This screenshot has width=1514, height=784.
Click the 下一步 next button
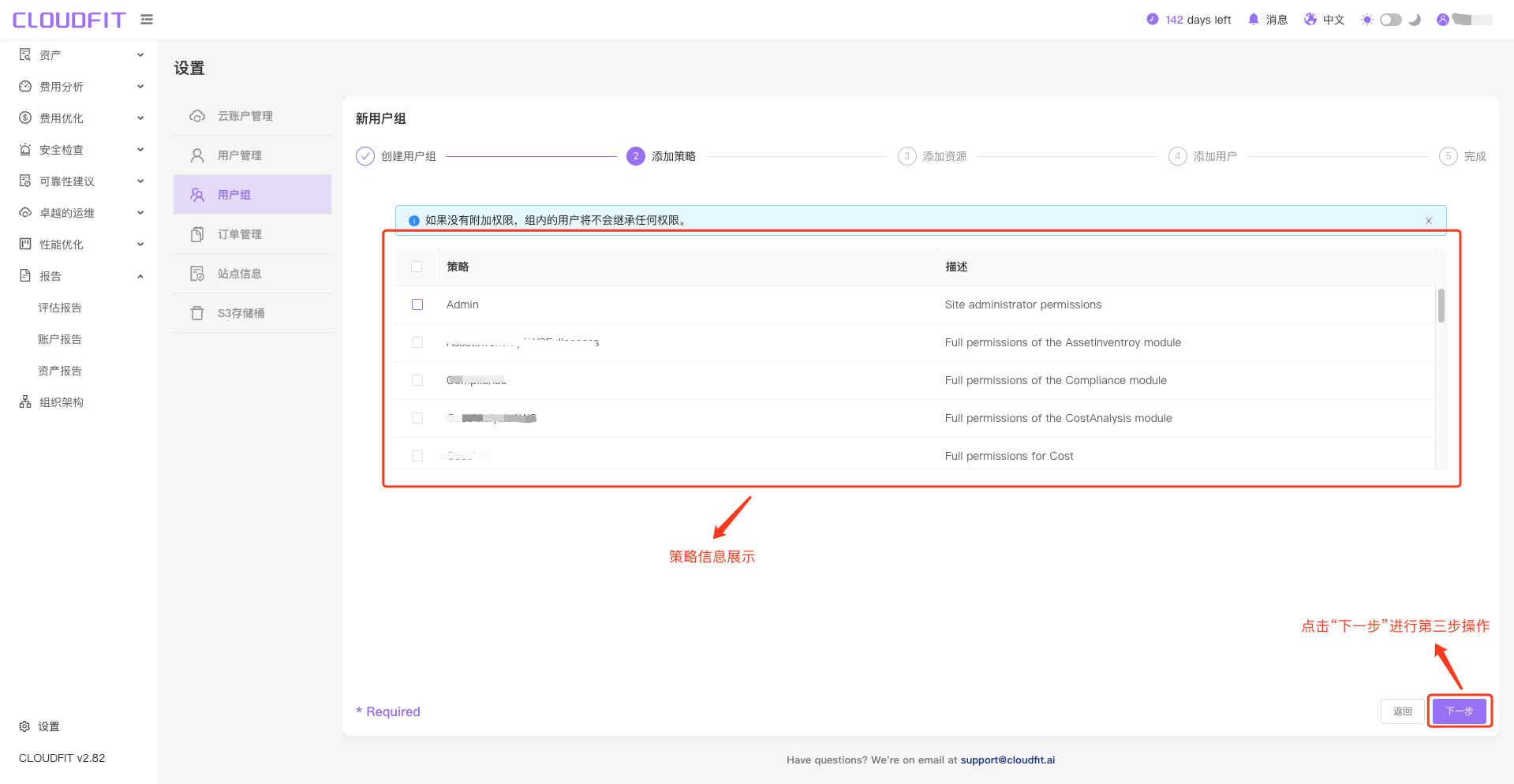click(1460, 711)
